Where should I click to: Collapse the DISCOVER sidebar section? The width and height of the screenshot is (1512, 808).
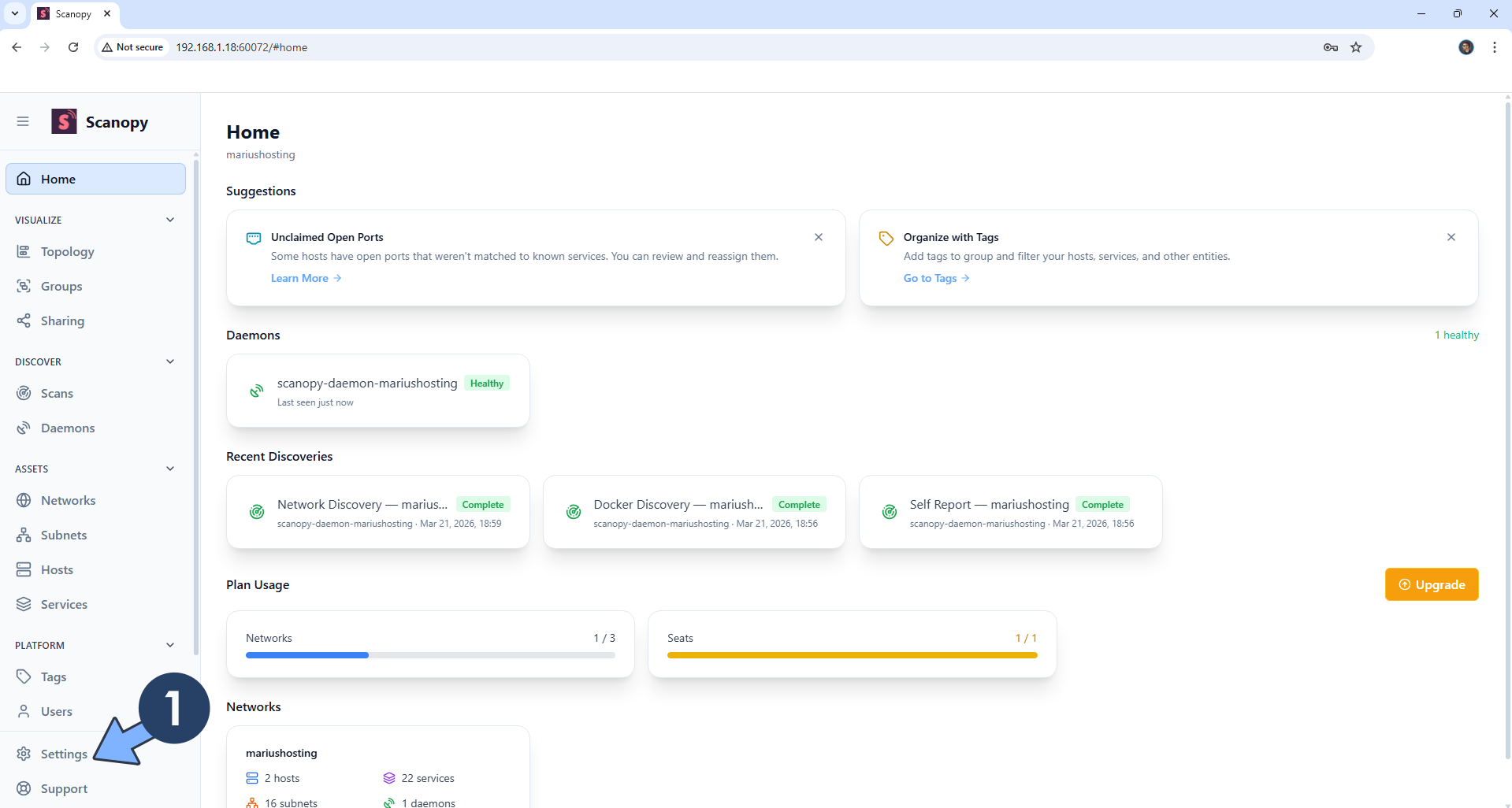[x=170, y=361]
